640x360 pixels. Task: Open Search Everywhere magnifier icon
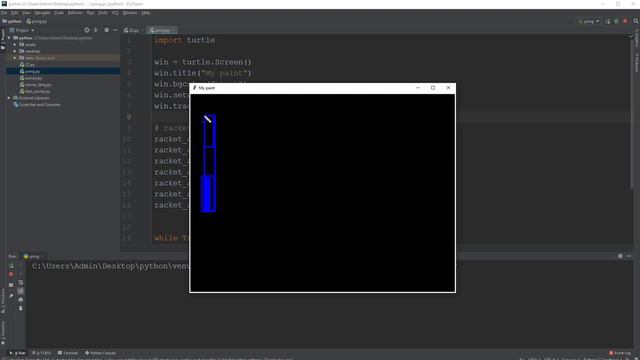pos(636,21)
